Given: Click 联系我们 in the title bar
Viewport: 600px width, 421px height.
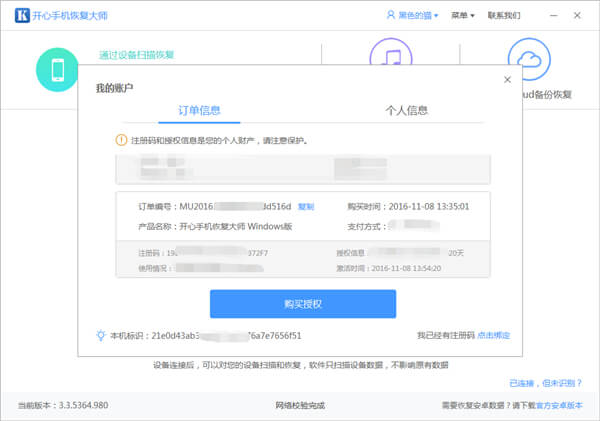Looking at the screenshot, I should tap(504, 15).
